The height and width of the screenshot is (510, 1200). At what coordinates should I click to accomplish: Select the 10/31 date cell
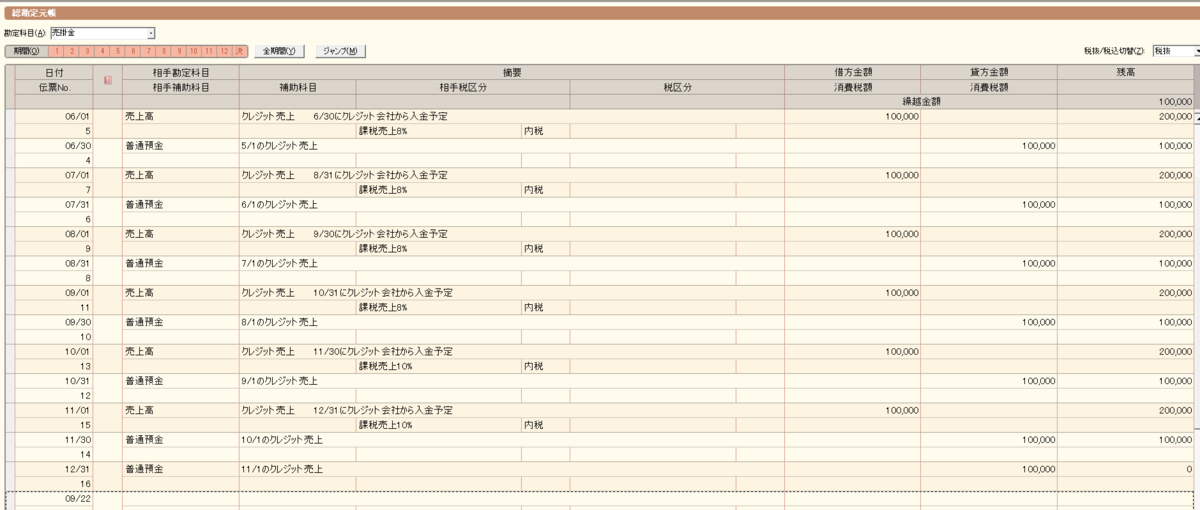point(54,381)
